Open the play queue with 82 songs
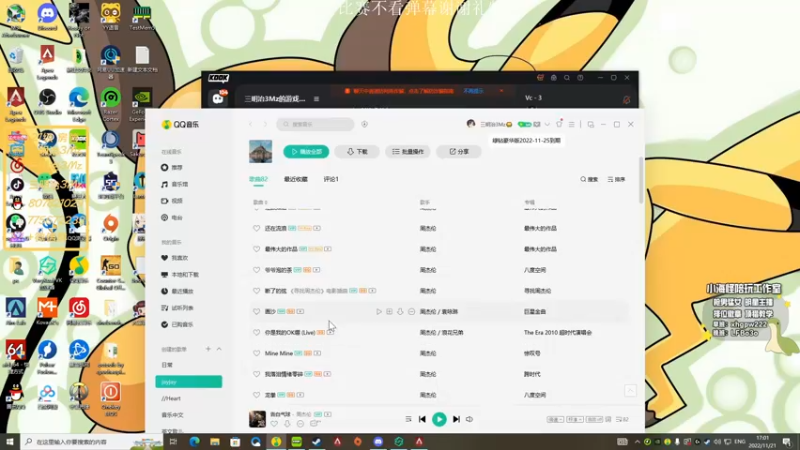Screen dimensions: 800x450 (622, 419)
